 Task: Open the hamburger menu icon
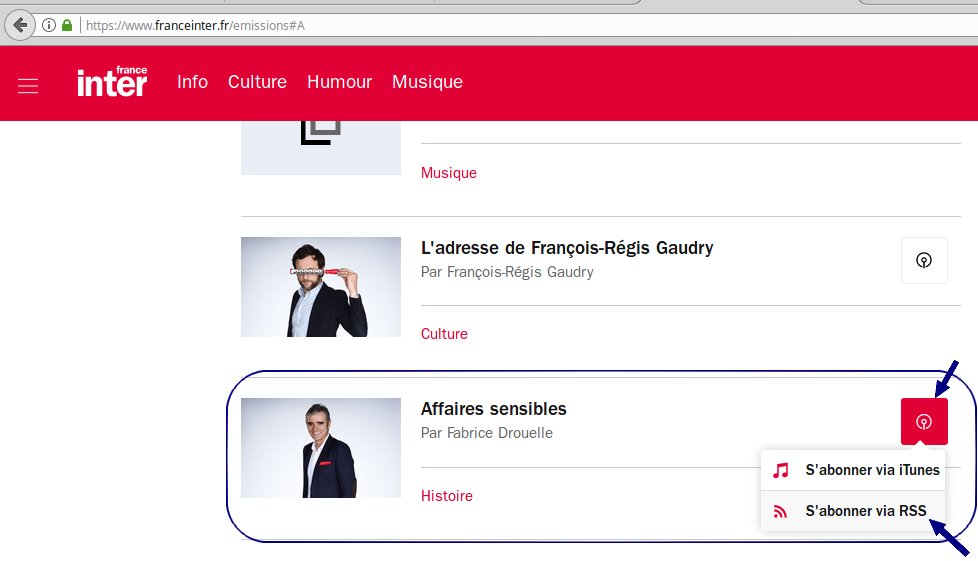[28, 86]
